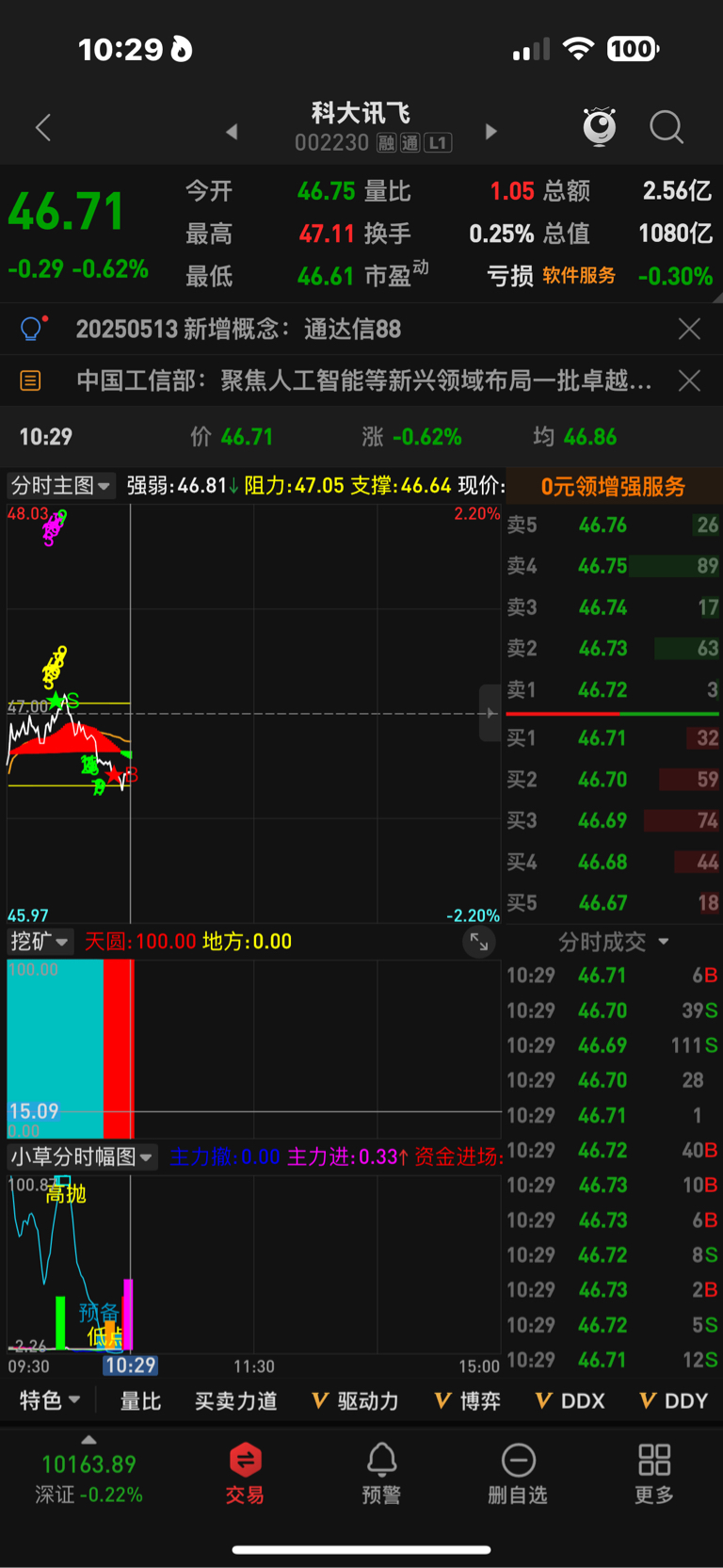This screenshot has height=1568, width=723.
Task: Tap the news list icon
Action: [x=30, y=380]
